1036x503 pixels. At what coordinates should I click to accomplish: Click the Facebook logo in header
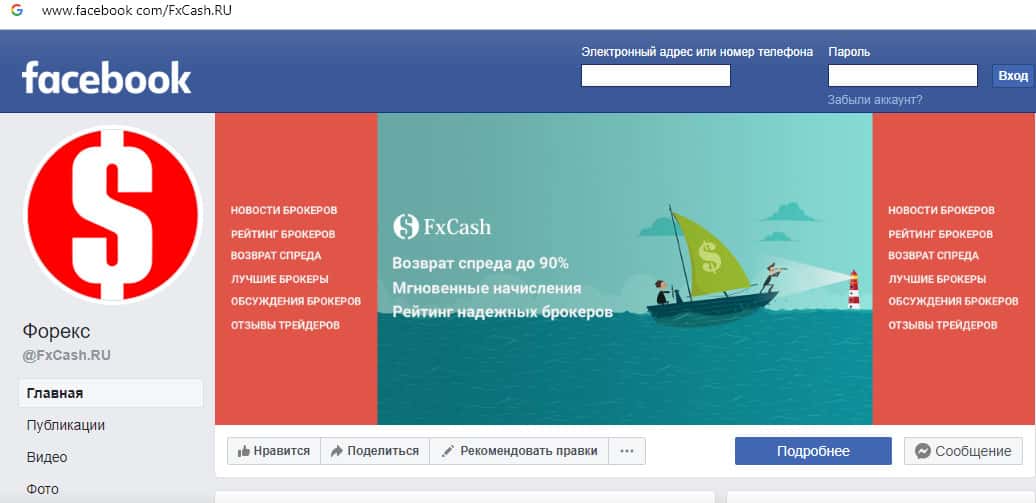click(106, 77)
